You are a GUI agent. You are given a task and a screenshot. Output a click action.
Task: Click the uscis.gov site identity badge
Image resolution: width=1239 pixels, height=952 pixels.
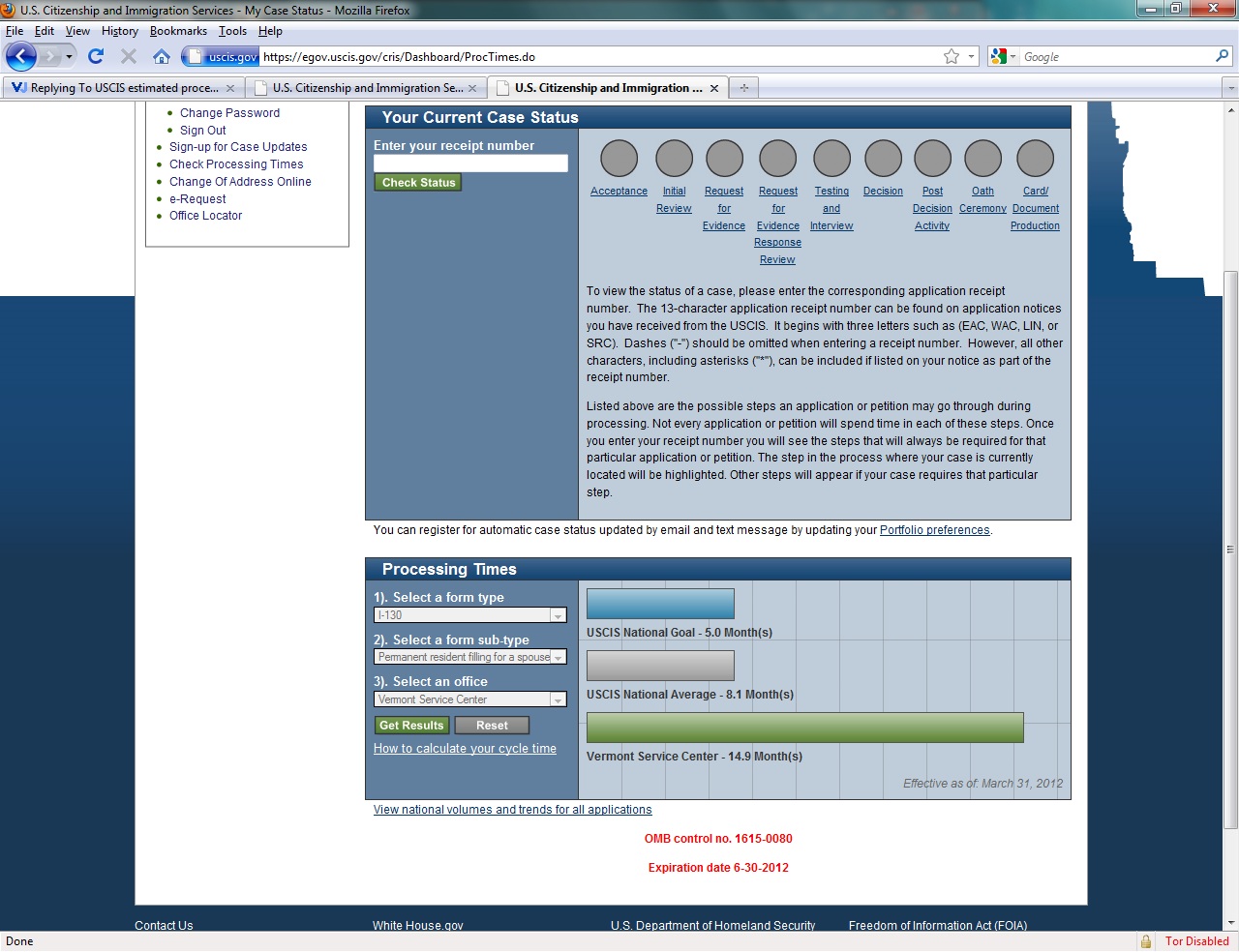(x=223, y=57)
